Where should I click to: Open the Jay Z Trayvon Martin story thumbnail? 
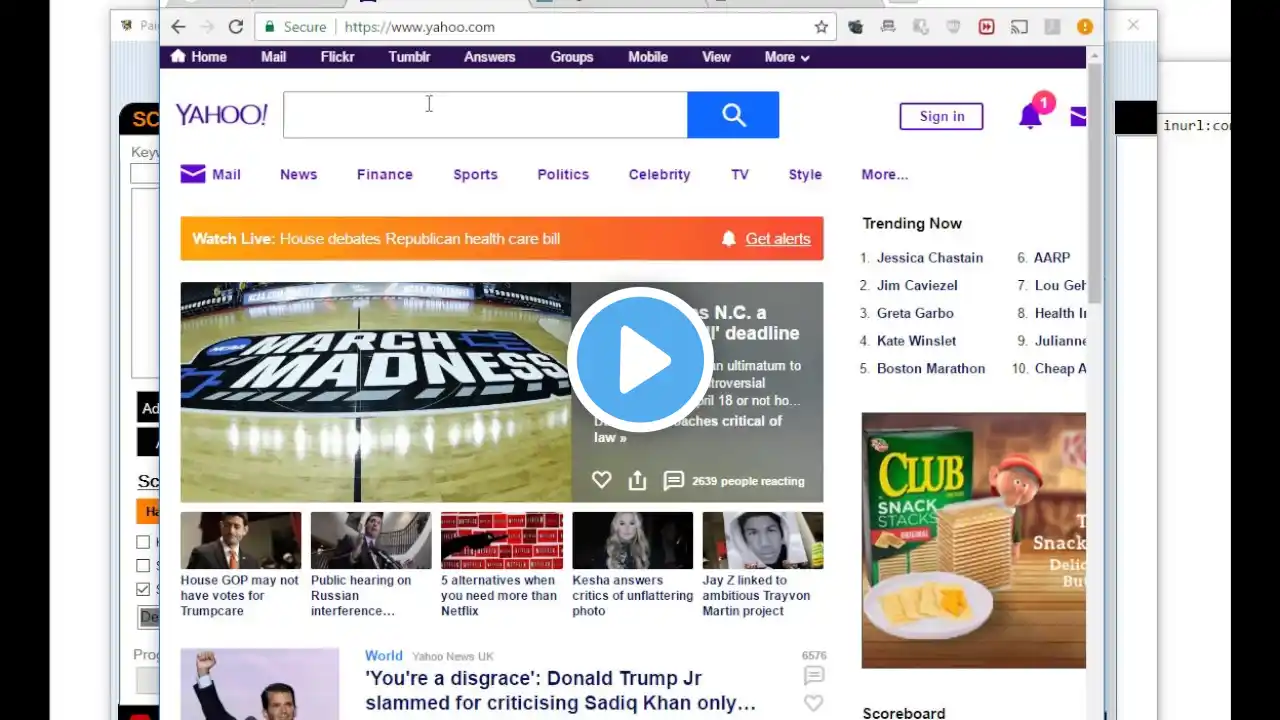[x=763, y=540]
